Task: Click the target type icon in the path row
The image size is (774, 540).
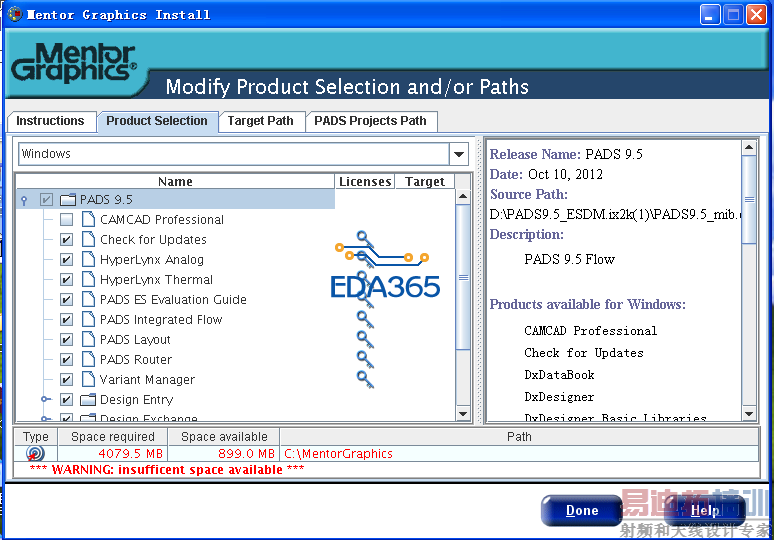Action: coord(35,453)
